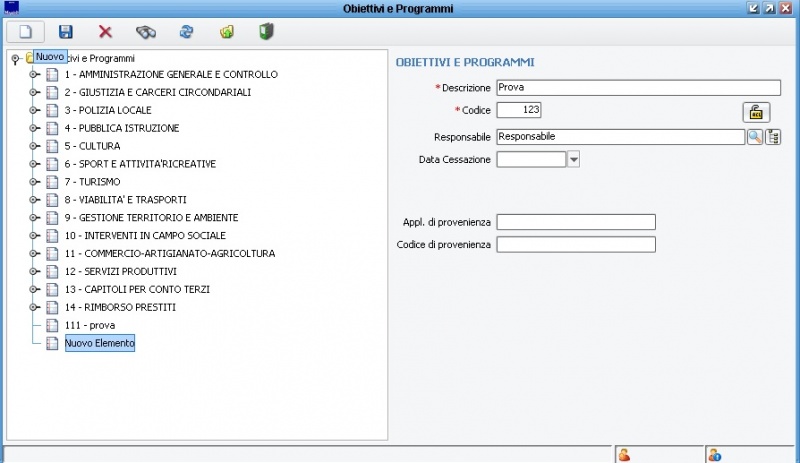800x463 pixels.
Task: Click the Descrizione field containing Prova
Action: coord(638,87)
